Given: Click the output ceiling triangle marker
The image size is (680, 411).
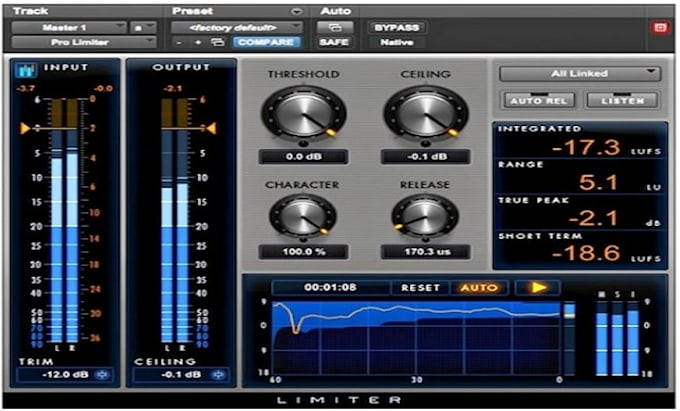Looking at the screenshot, I should click(211, 128).
